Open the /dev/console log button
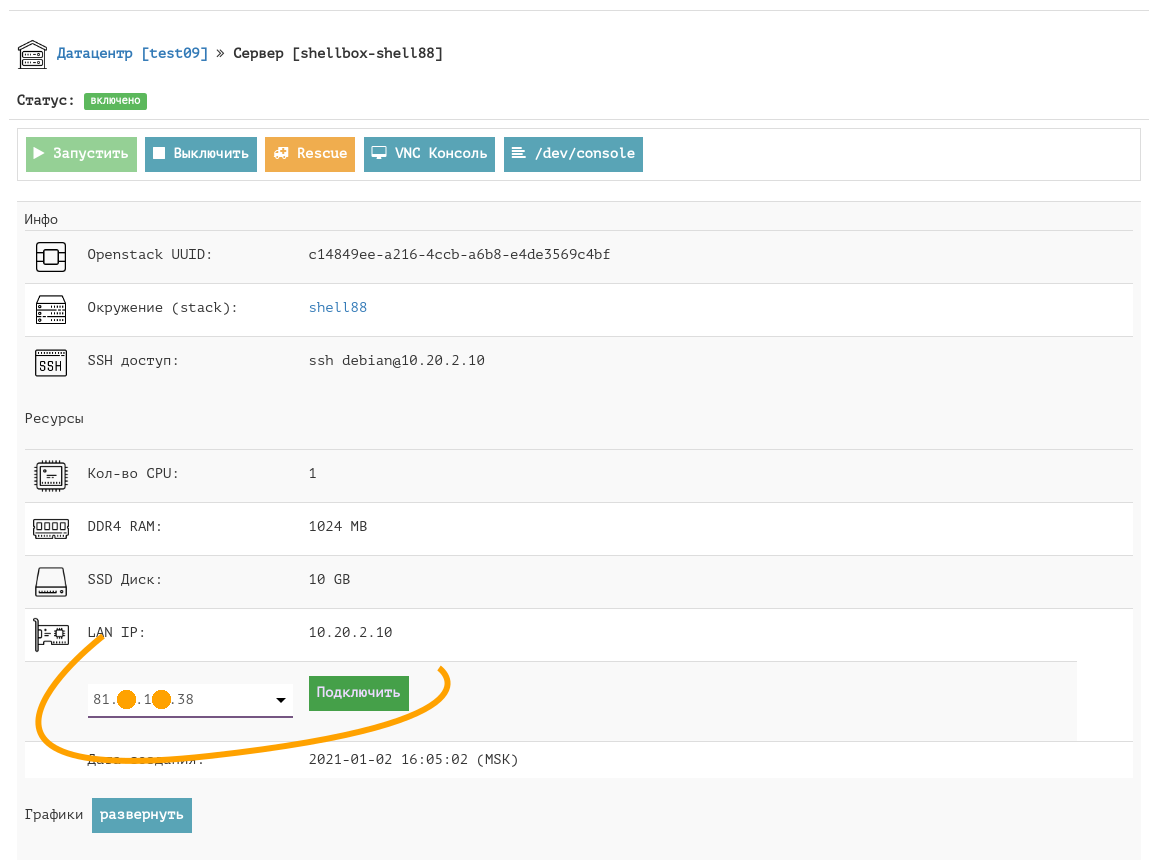 coord(573,154)
